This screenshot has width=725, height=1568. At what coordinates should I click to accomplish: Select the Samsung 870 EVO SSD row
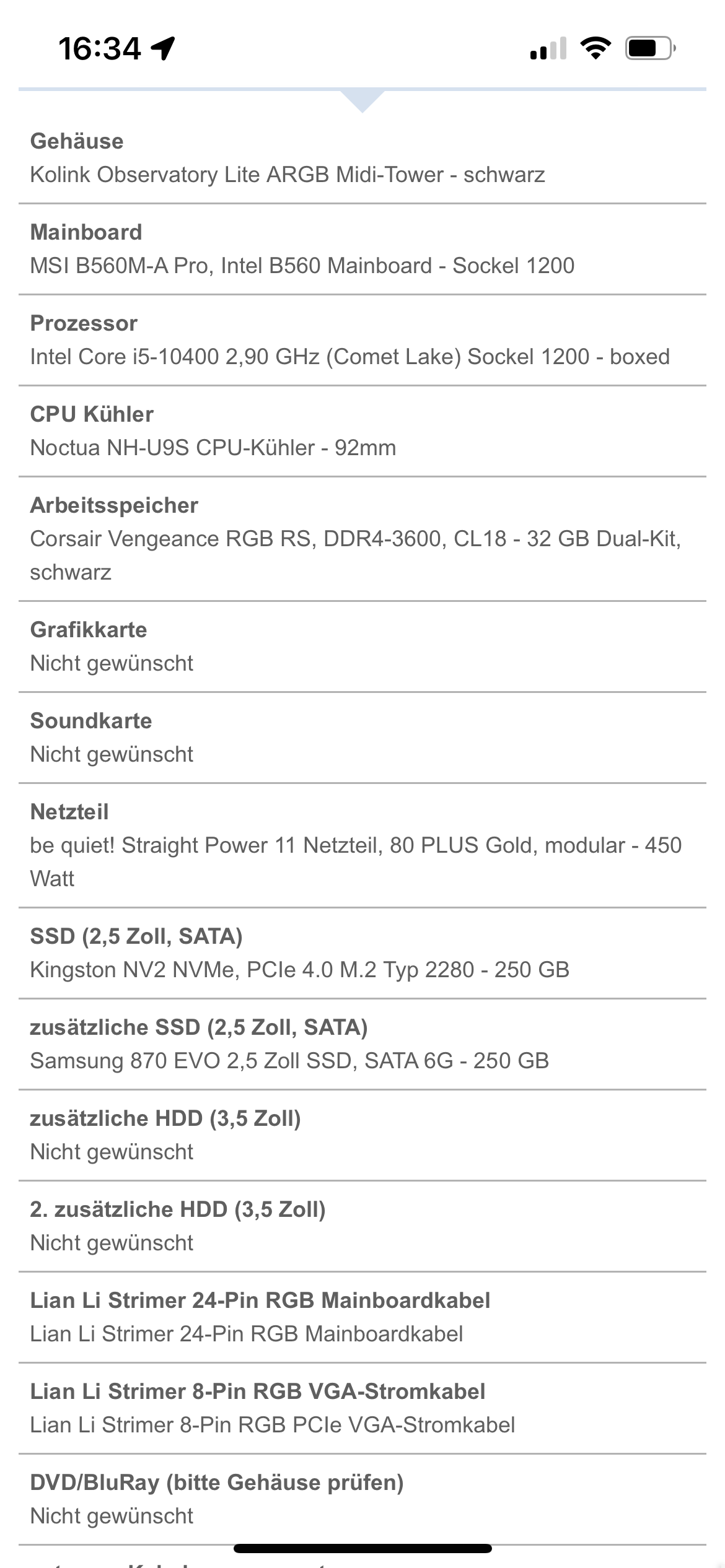click(362, 1044)
